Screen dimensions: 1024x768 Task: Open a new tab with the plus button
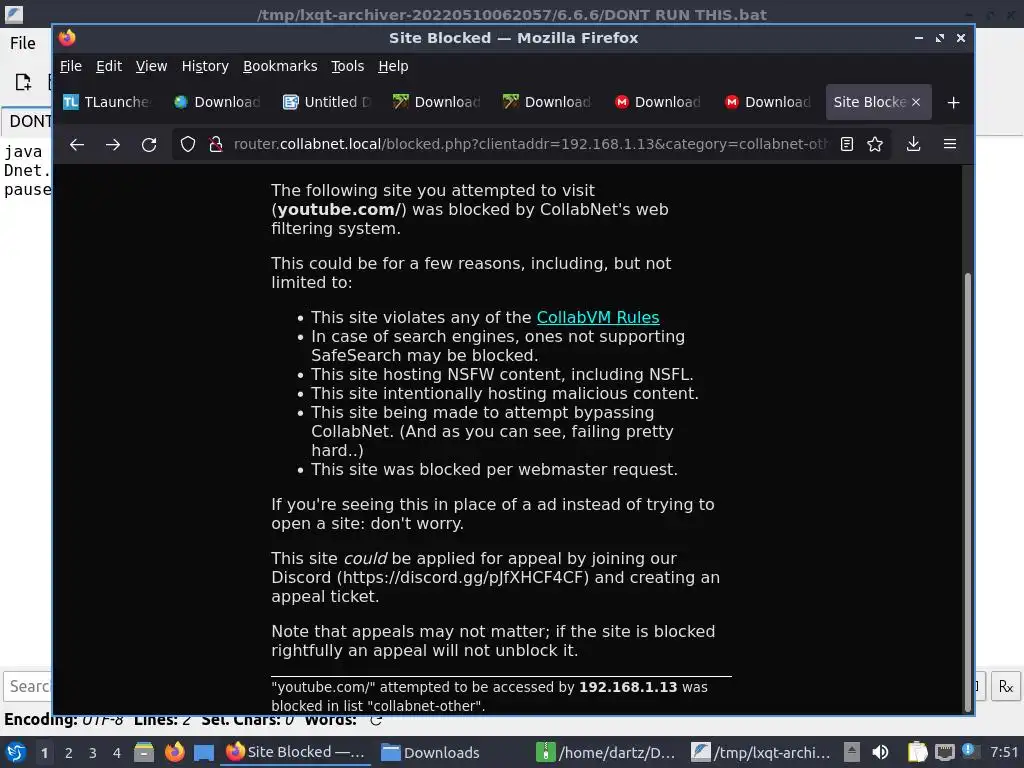(x=953, y=103)
